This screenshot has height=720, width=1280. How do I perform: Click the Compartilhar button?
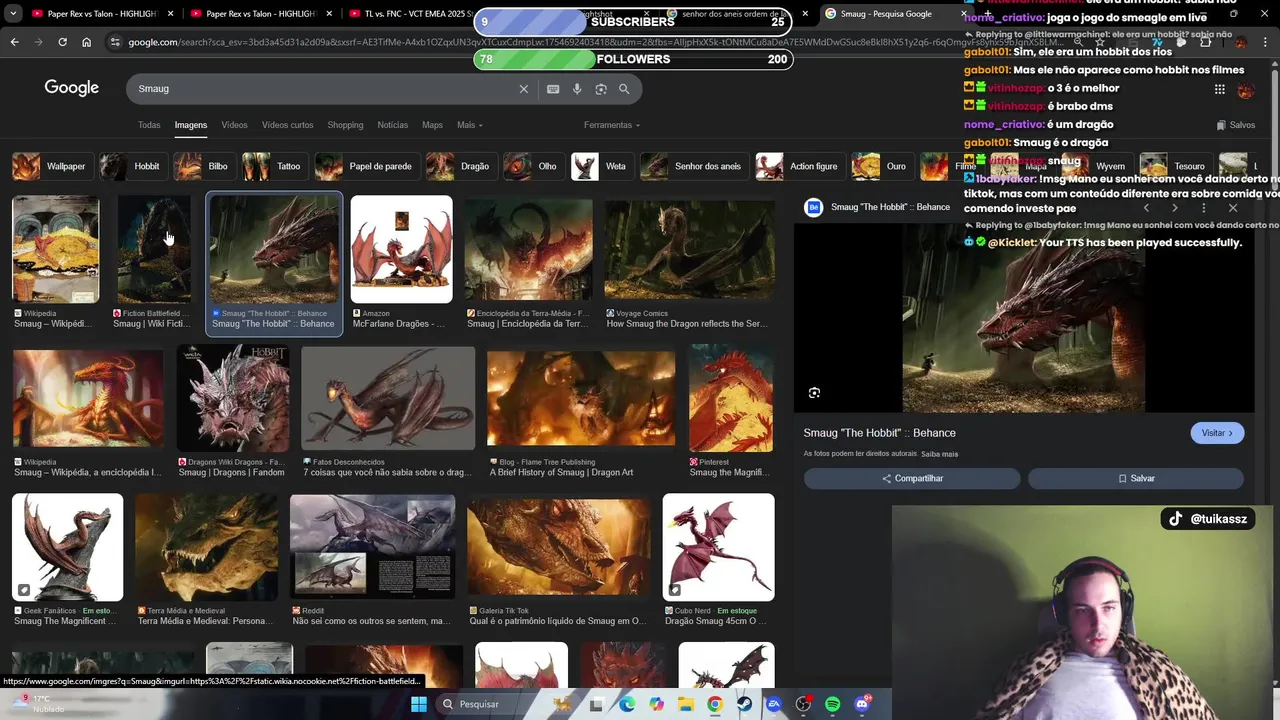[912, 478]
